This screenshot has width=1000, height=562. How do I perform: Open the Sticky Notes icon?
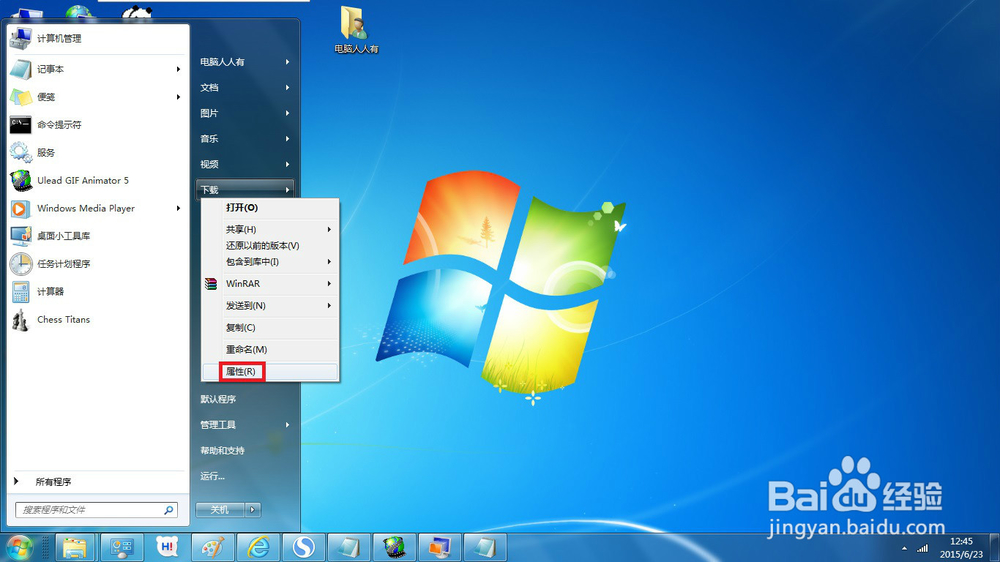[x=20, y=97]
